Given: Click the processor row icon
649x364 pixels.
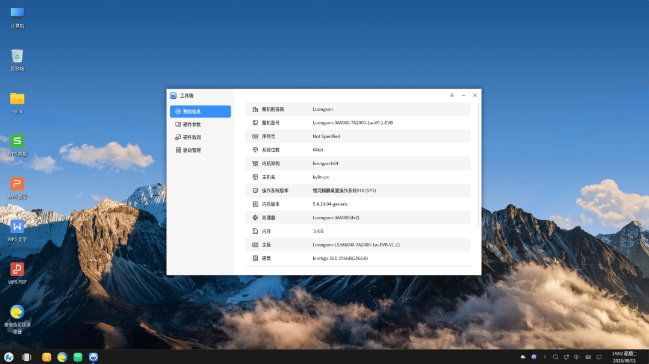Looking at the screenshot, I should 255,217.
